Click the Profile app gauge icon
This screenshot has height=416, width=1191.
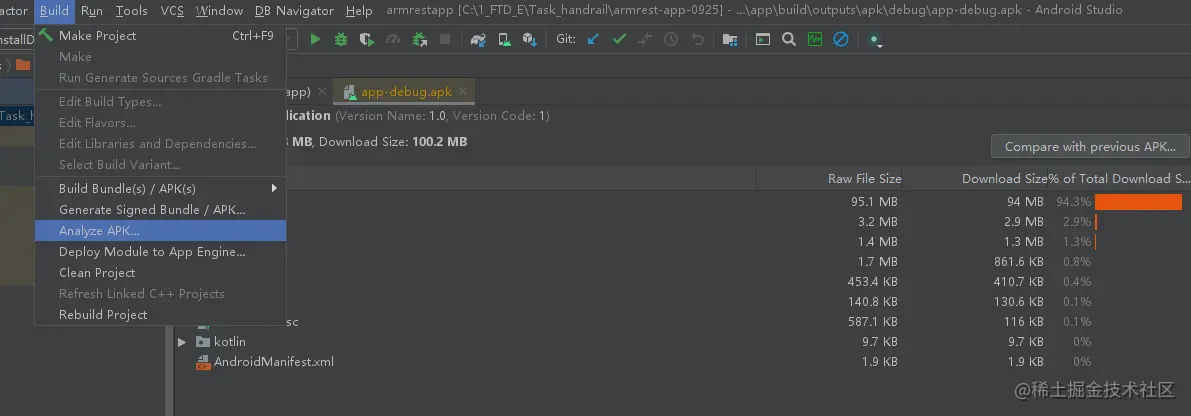(x=393, y=39)
